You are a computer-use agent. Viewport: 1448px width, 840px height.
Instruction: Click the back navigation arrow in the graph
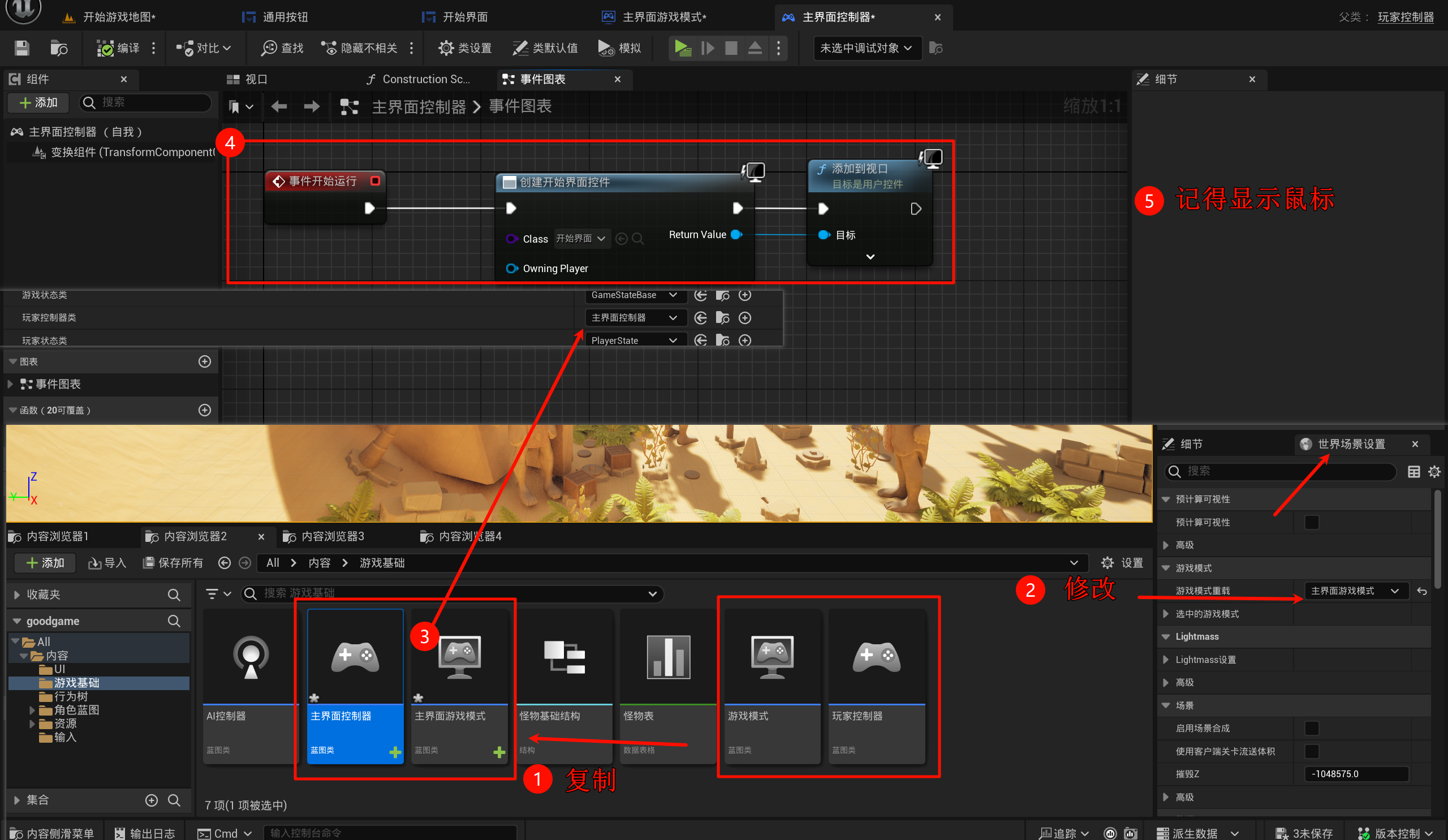[x=279, y=106]
